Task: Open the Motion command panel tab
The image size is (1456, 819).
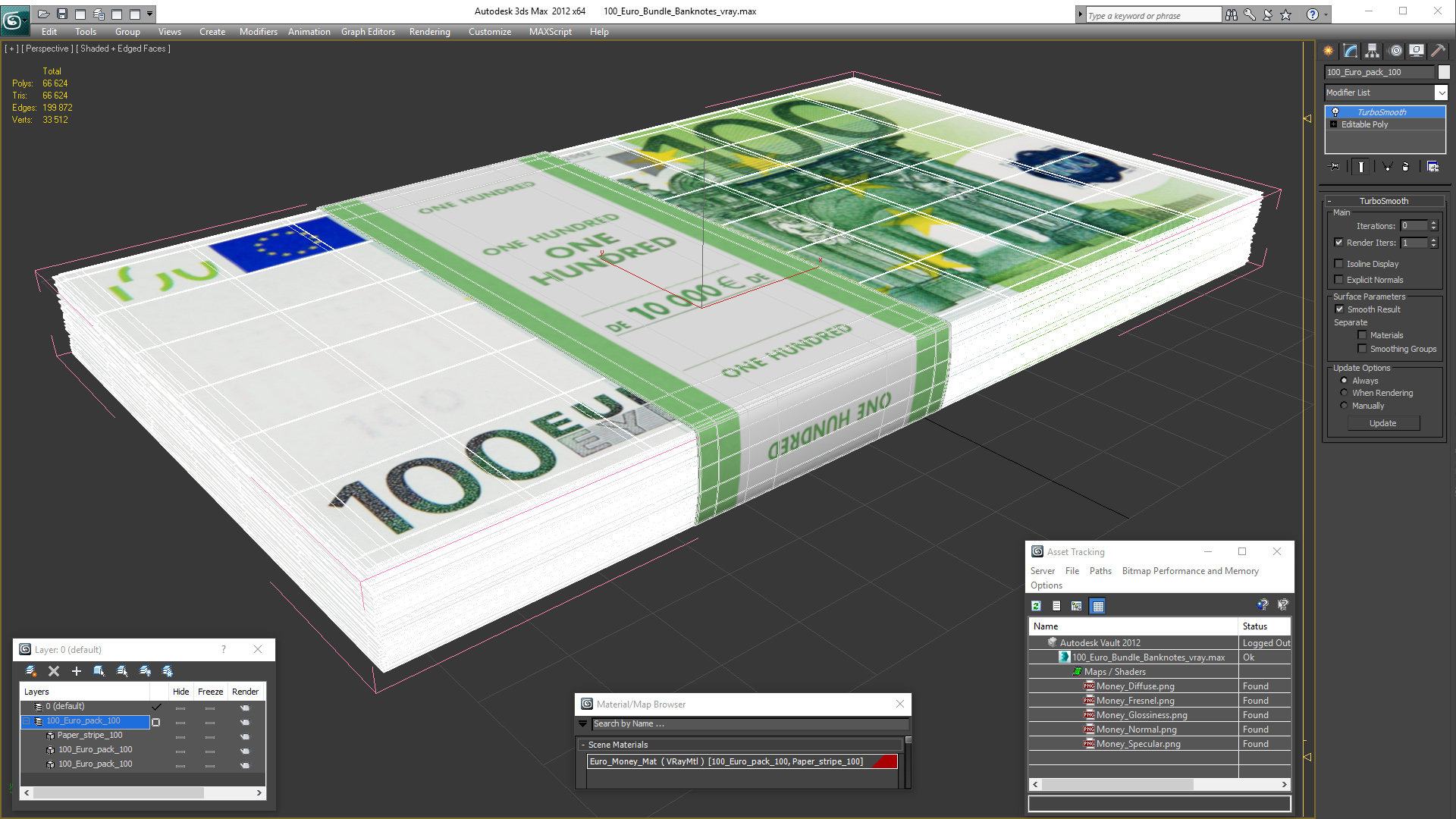Action: (x=1395, y=51)
